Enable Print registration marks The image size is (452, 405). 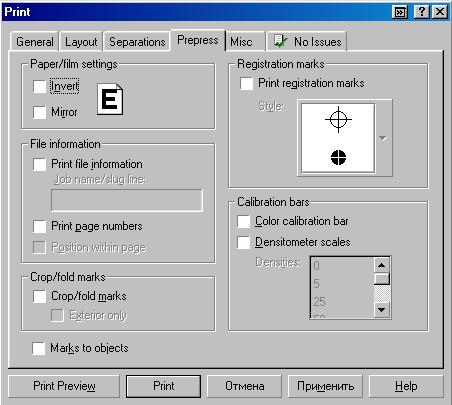click(x=246, y=83)
